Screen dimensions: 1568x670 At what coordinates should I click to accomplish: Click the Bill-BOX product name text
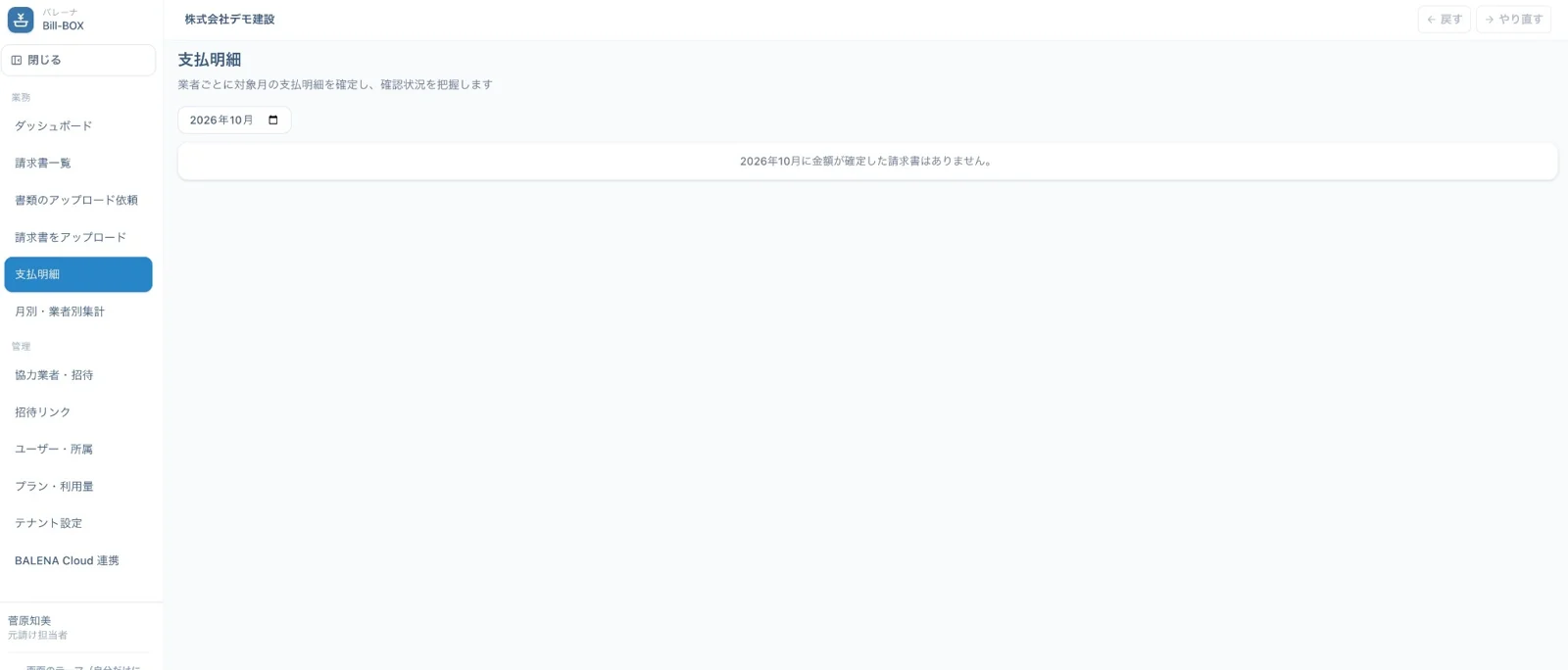click(x=63, y=26)
